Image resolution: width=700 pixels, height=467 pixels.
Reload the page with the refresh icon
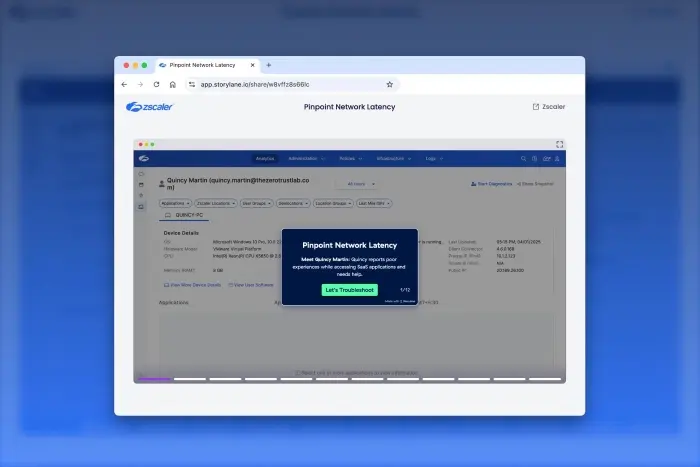coord(156,84)
